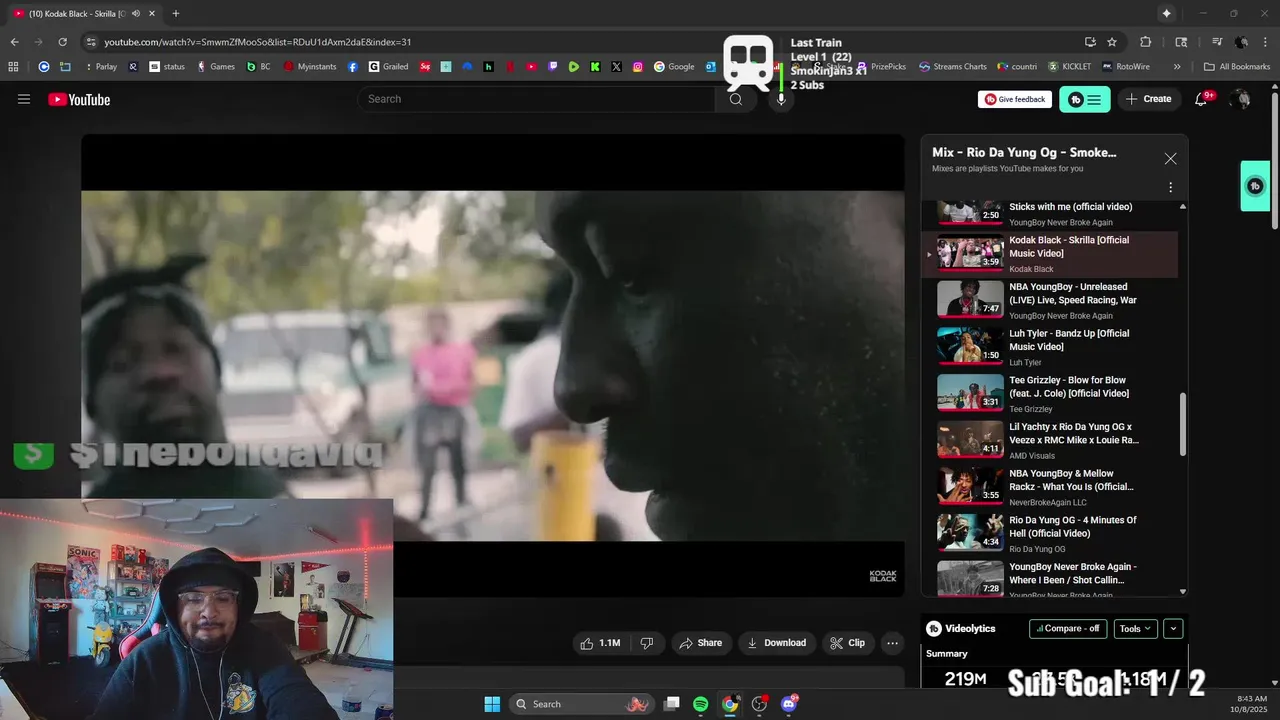The width and height of the screenshot is (1280, 720).
Task: Open the Games bookmark
Action: coord(216,67)
